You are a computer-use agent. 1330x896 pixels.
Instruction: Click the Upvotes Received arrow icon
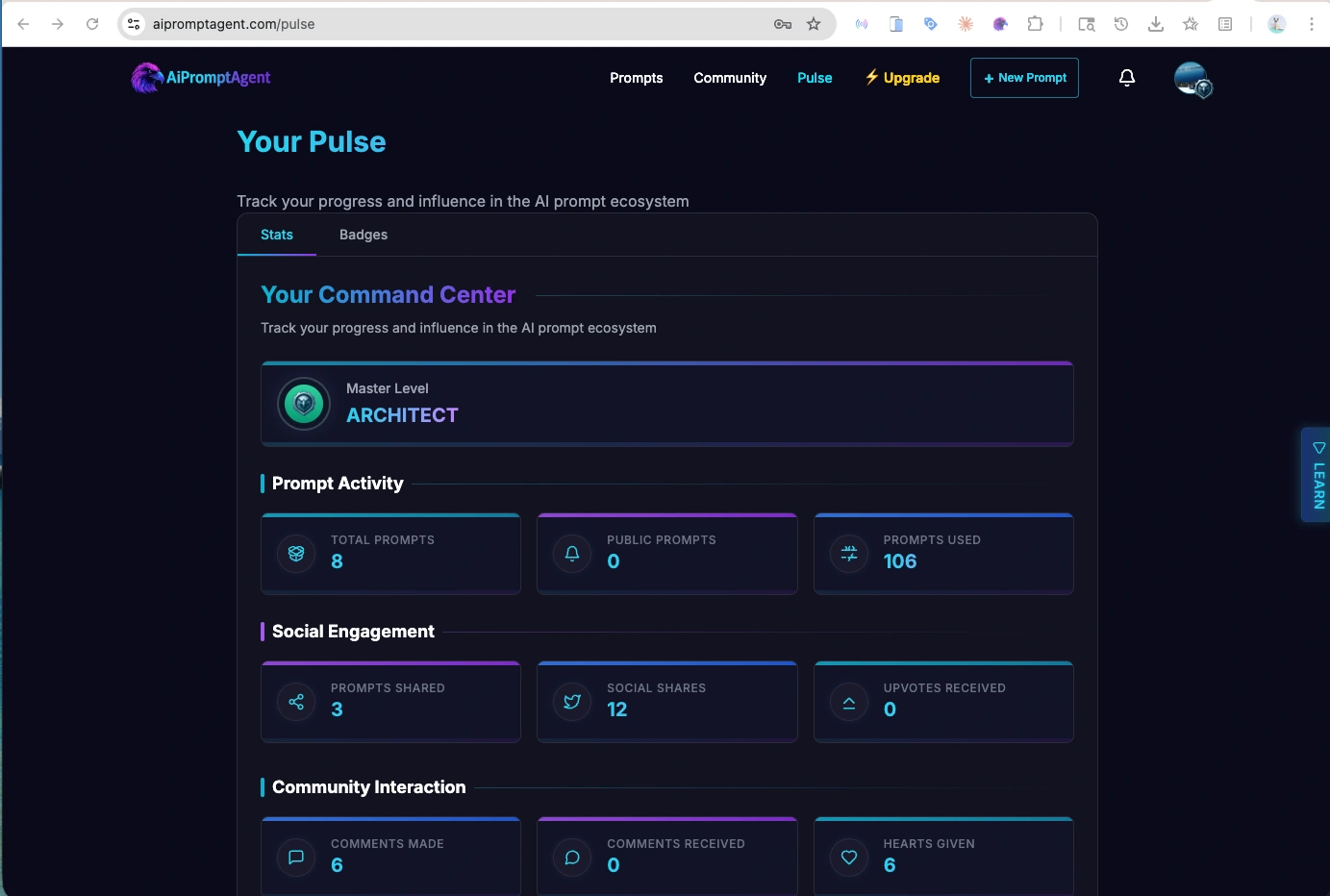[x=849, y=702]
